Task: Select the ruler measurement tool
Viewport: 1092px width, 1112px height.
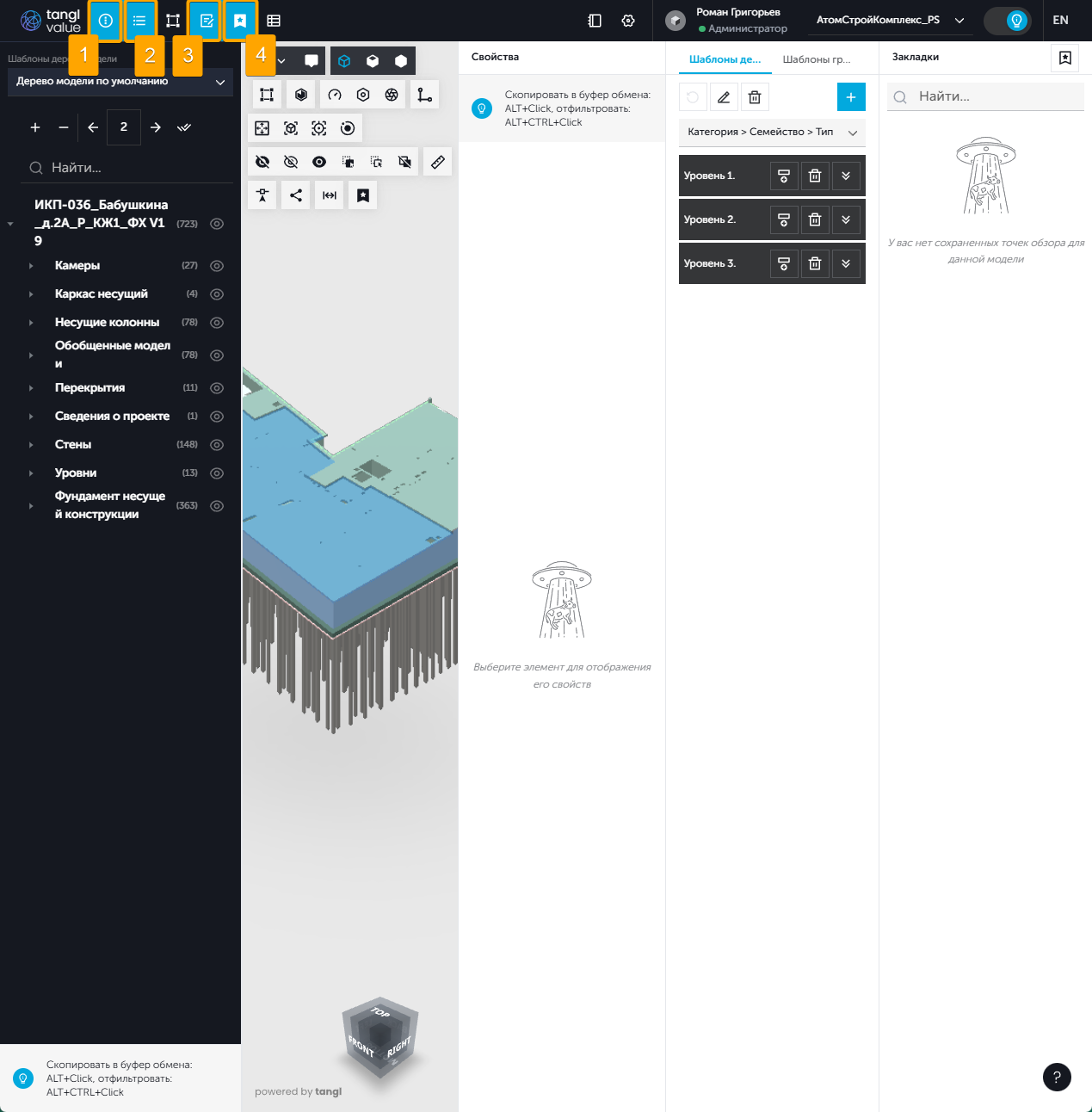Action: coord(438,162)
